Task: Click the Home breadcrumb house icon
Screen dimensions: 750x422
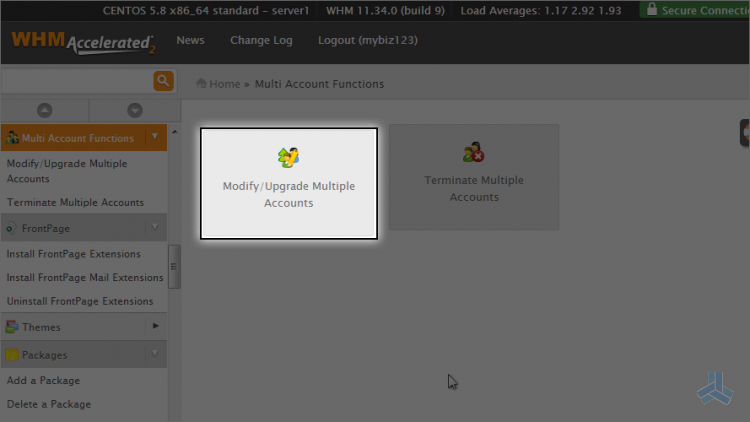Action: (201, 83)
